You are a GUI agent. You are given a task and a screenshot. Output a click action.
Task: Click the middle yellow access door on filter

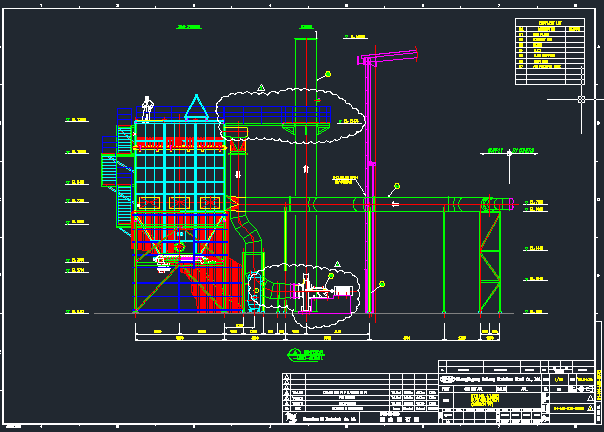pos(180,203)
